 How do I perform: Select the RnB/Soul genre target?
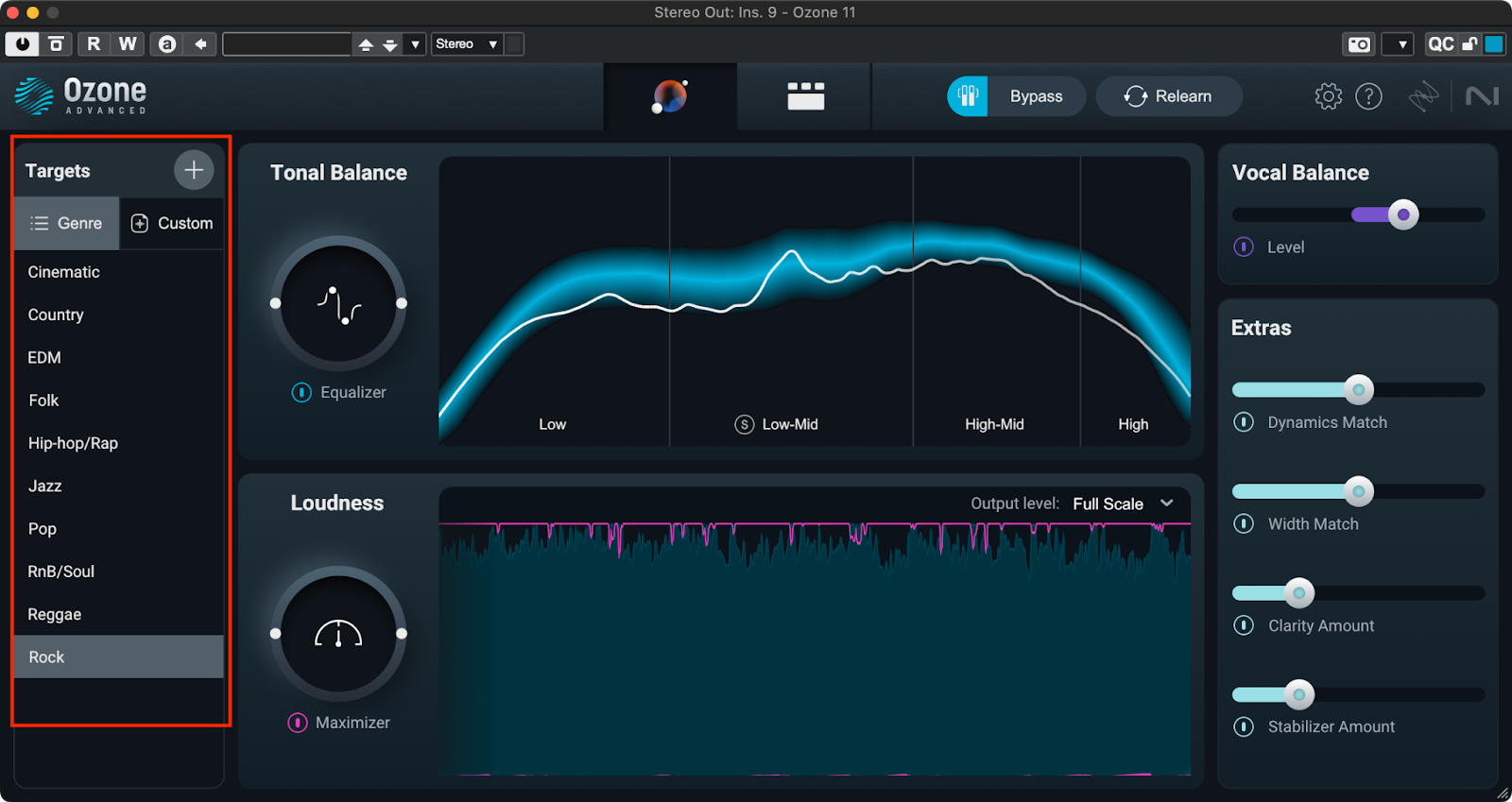pyautogui.click(x=119, y=572)
